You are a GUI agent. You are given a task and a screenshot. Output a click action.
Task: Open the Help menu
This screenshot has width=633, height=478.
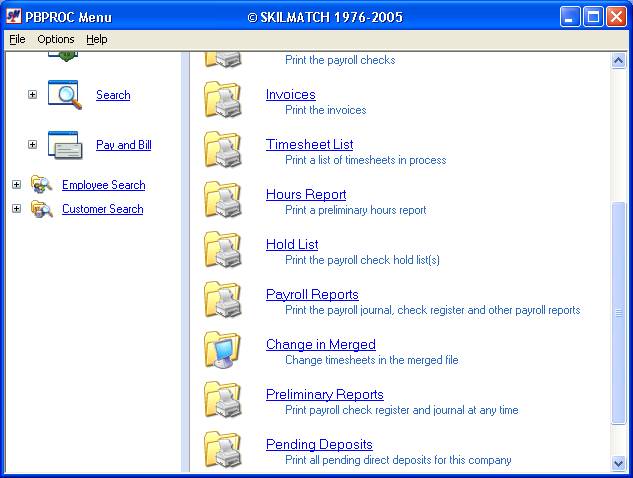click(x=97, y=39)
